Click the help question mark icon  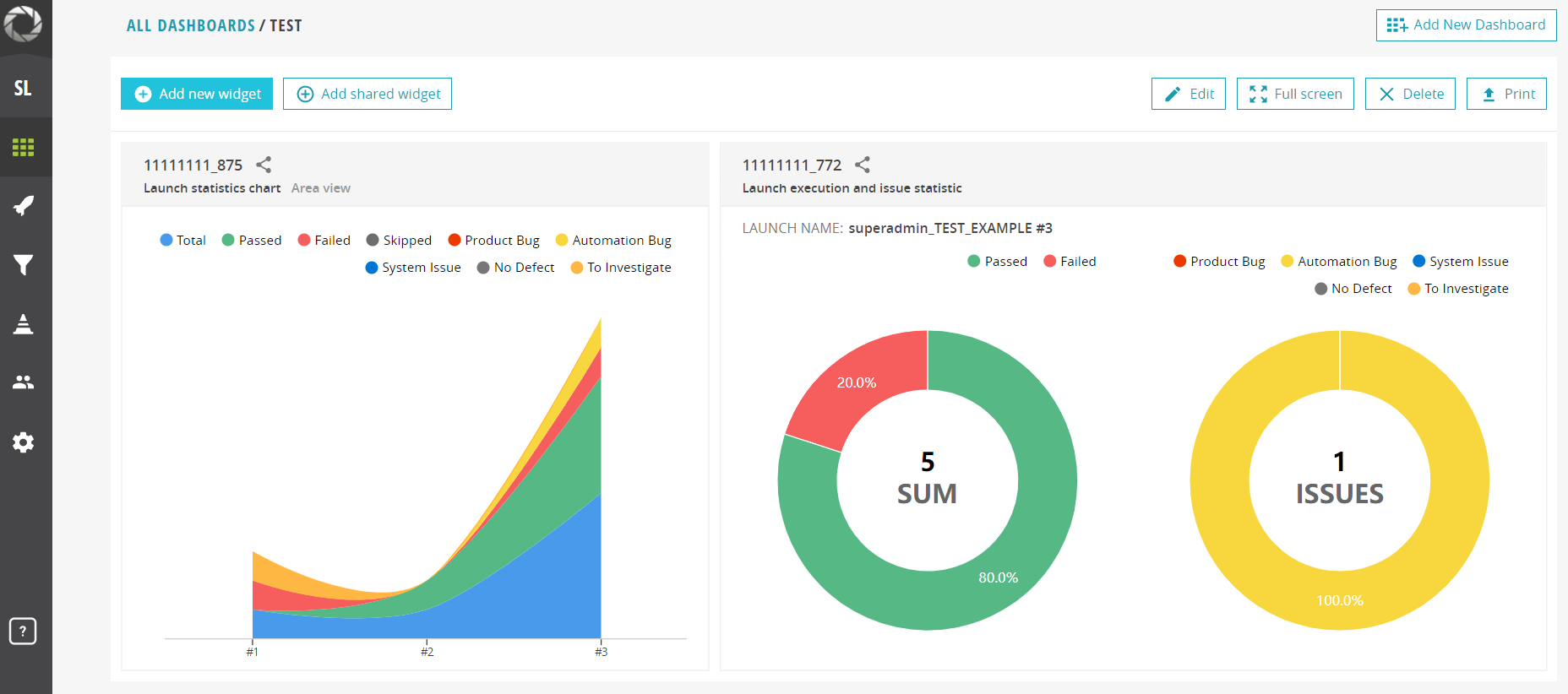pos(23,631)
